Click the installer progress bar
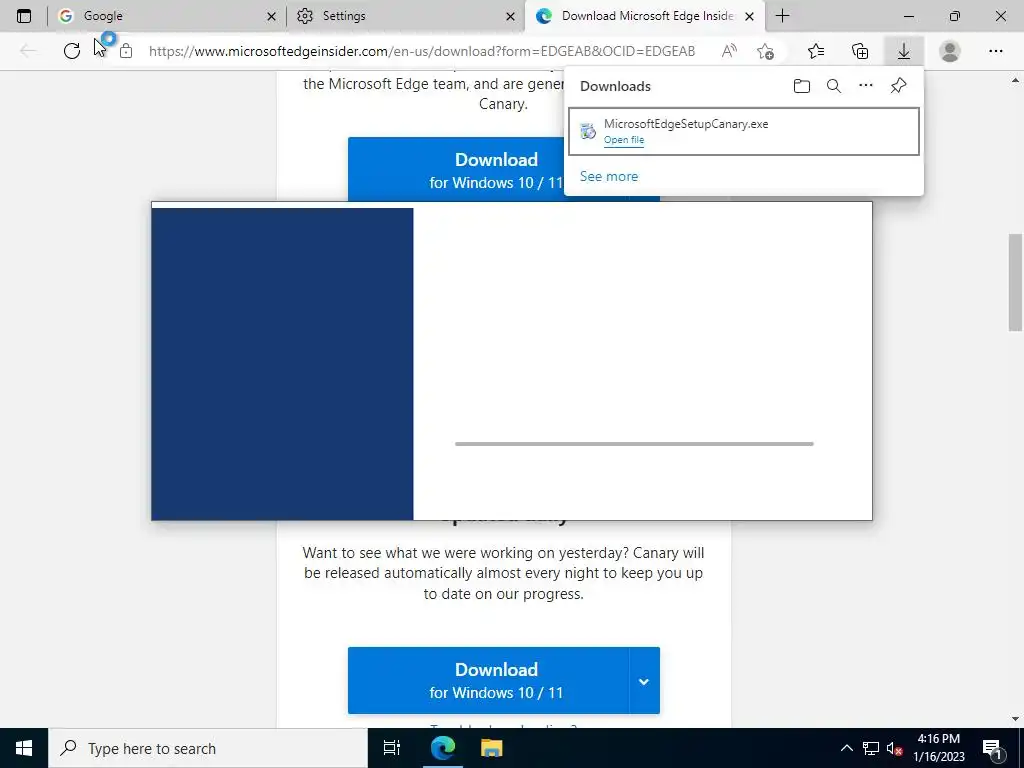 [x=634, y=444]
